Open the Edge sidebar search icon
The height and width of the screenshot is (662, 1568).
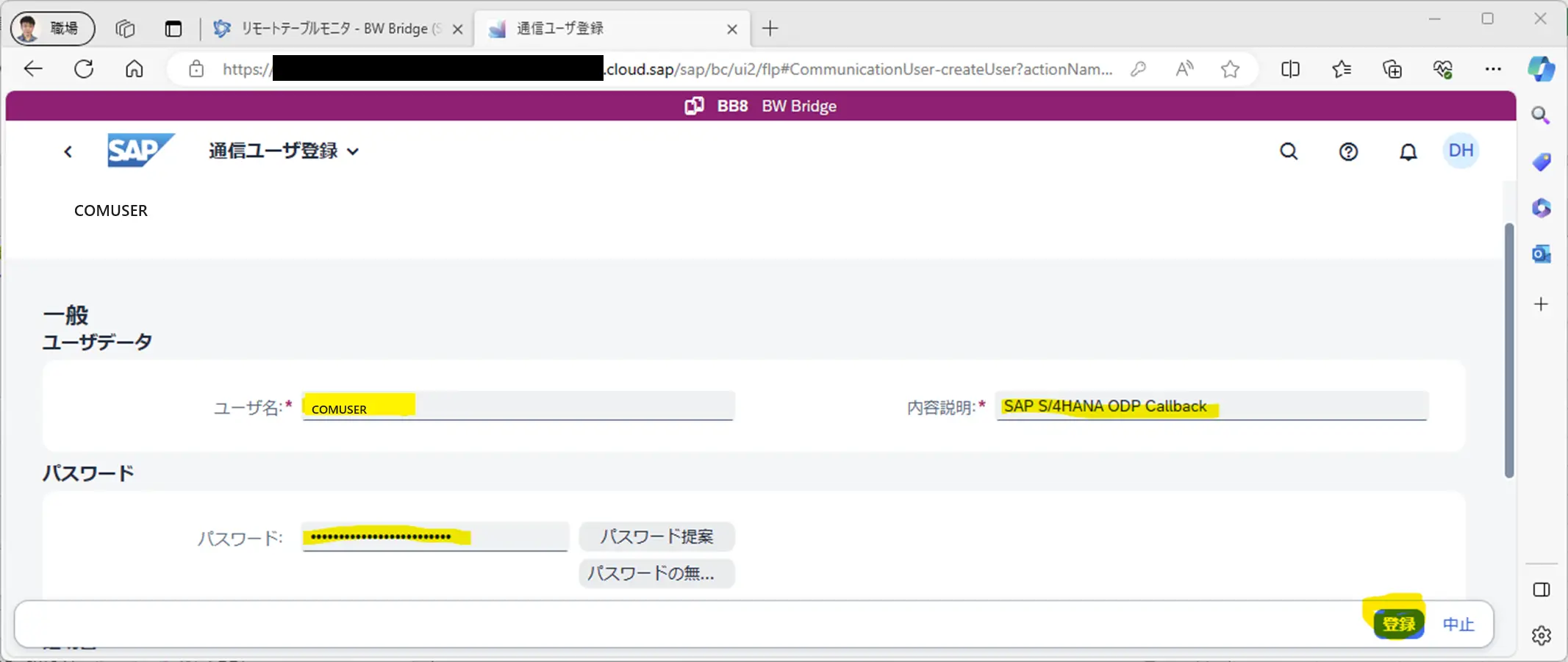[x=1541, y=115]
